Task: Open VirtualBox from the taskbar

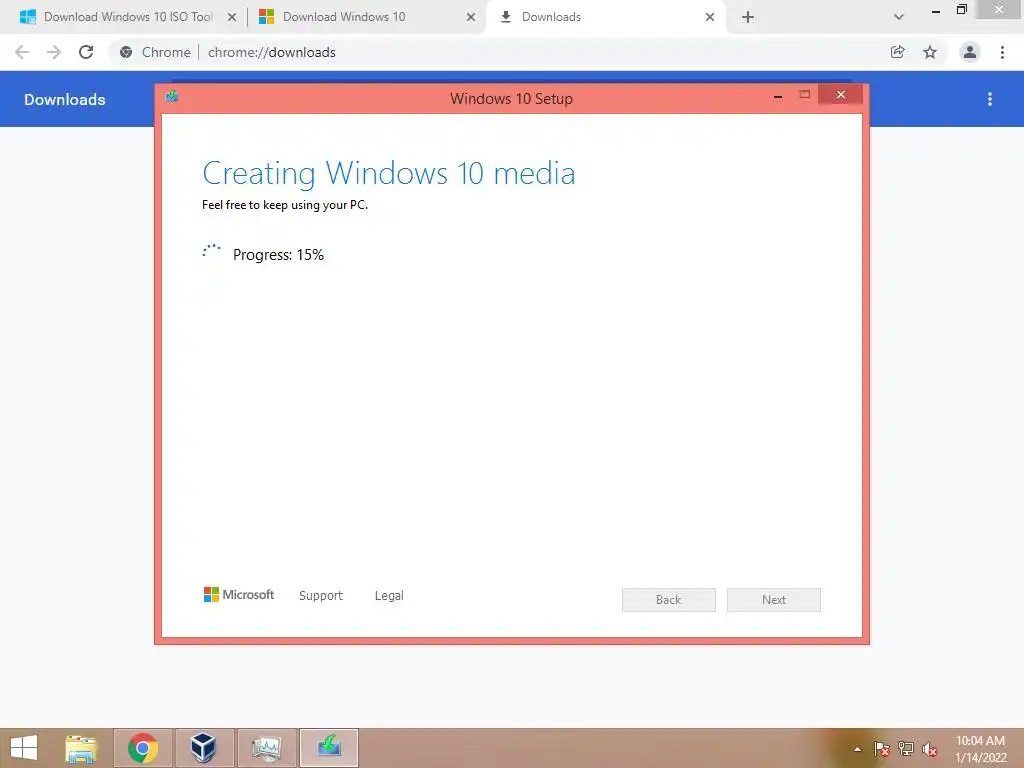Action: (x=204, y=748)
